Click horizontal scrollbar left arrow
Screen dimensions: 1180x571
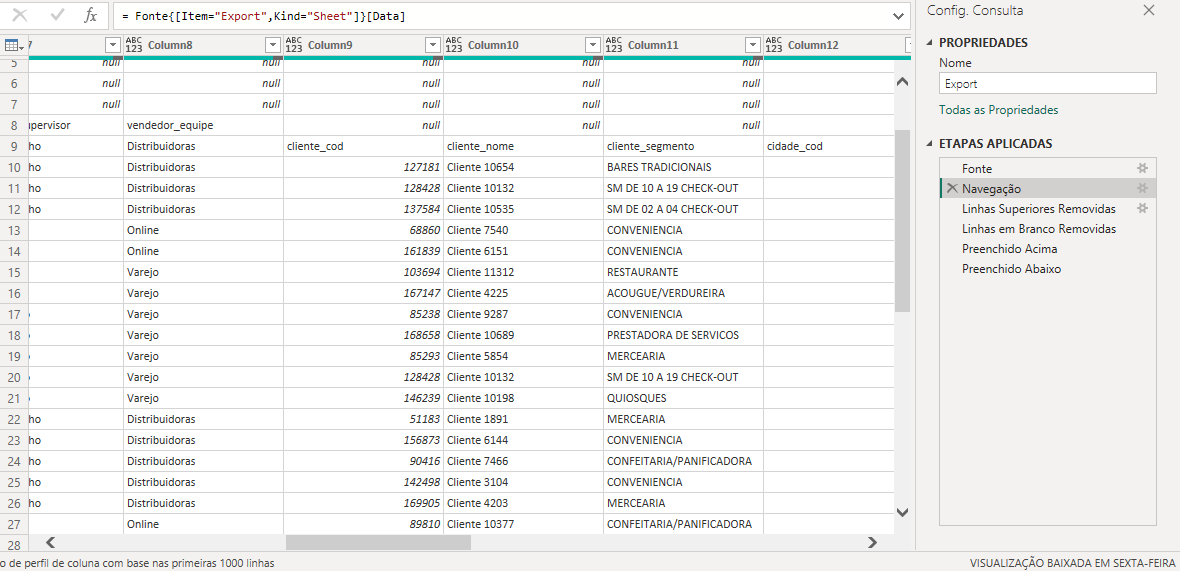pyautogui.click(x=51, y=542)
